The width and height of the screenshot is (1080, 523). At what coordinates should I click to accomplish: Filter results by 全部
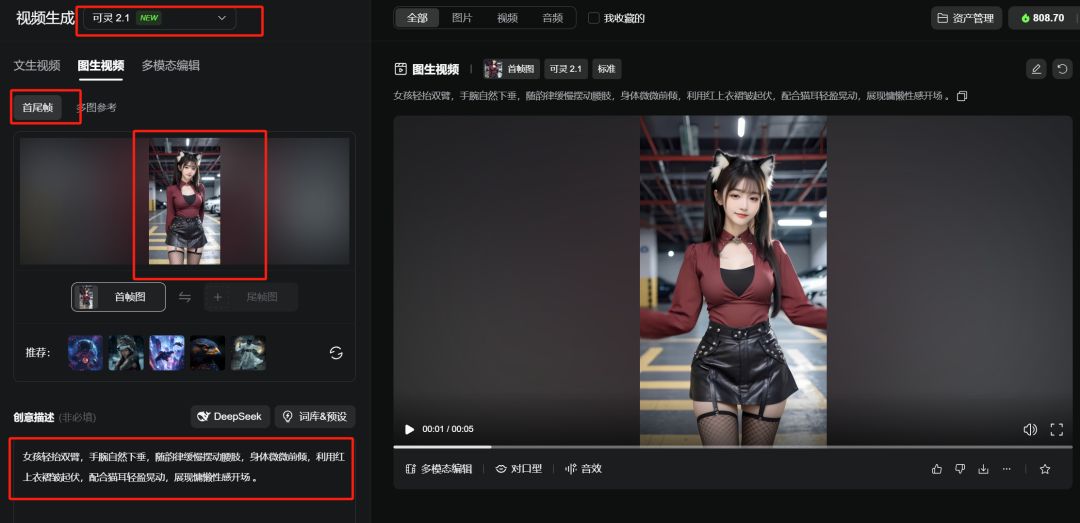[x=417, y=18]
